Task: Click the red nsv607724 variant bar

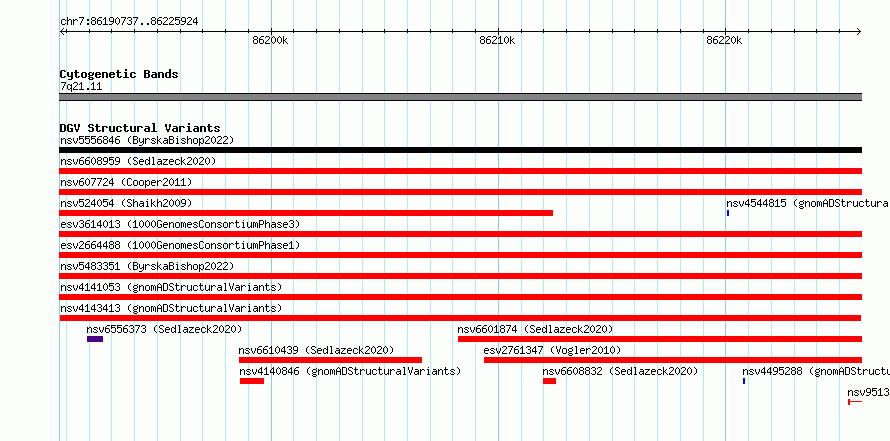Action: (460, 192)
